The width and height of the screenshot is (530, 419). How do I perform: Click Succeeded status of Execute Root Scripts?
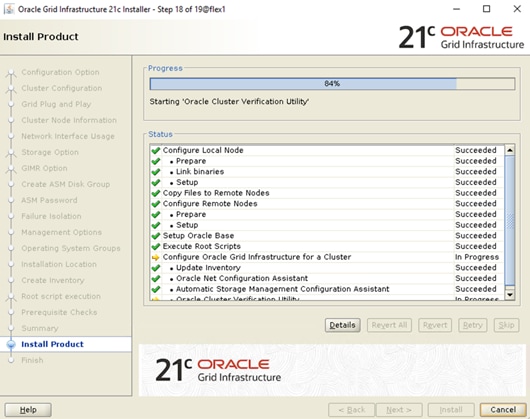tap(476, 246)
